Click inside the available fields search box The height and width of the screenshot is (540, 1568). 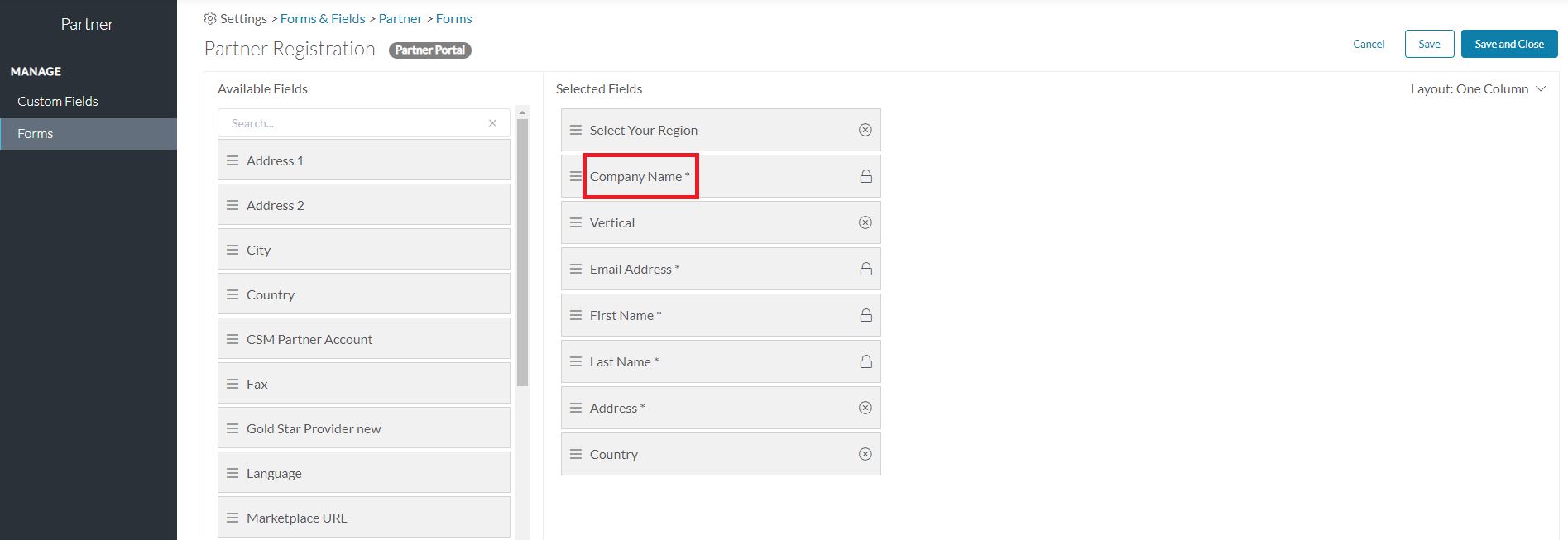click(x=356, y=122)
